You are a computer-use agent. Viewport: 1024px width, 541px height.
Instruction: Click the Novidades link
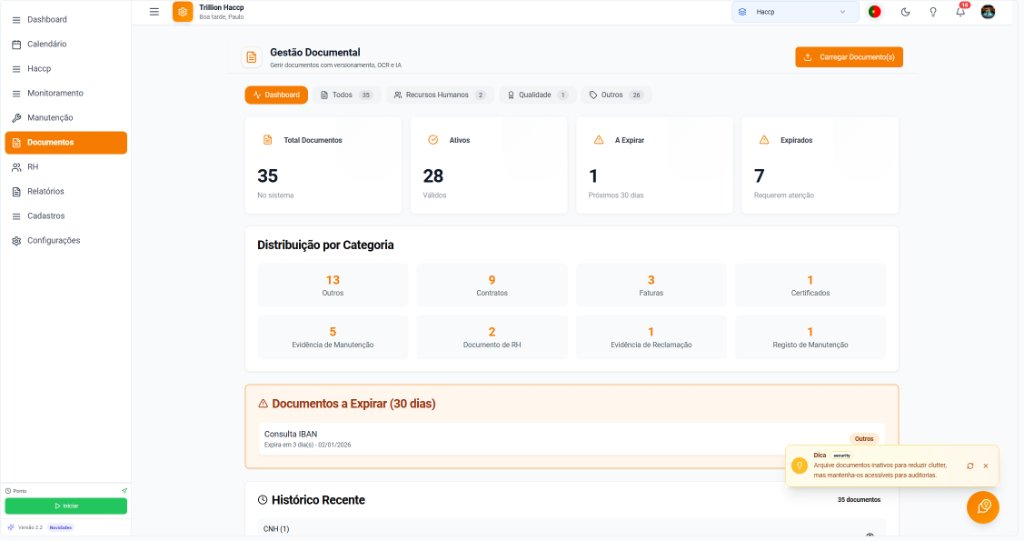coord(61,527)
